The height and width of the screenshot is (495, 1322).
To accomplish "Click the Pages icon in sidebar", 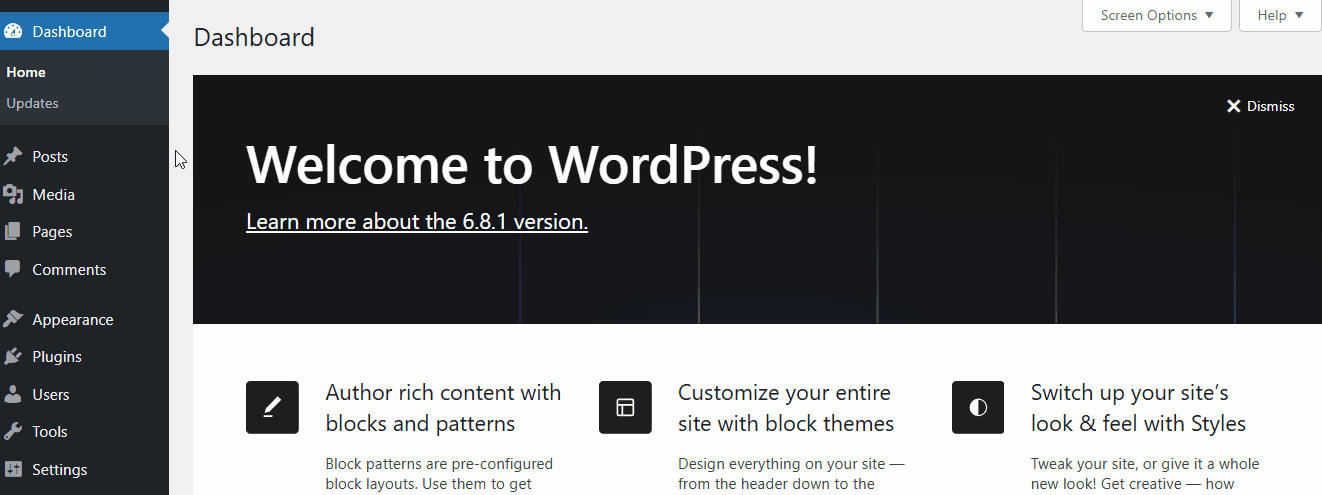I will point(12,232).
